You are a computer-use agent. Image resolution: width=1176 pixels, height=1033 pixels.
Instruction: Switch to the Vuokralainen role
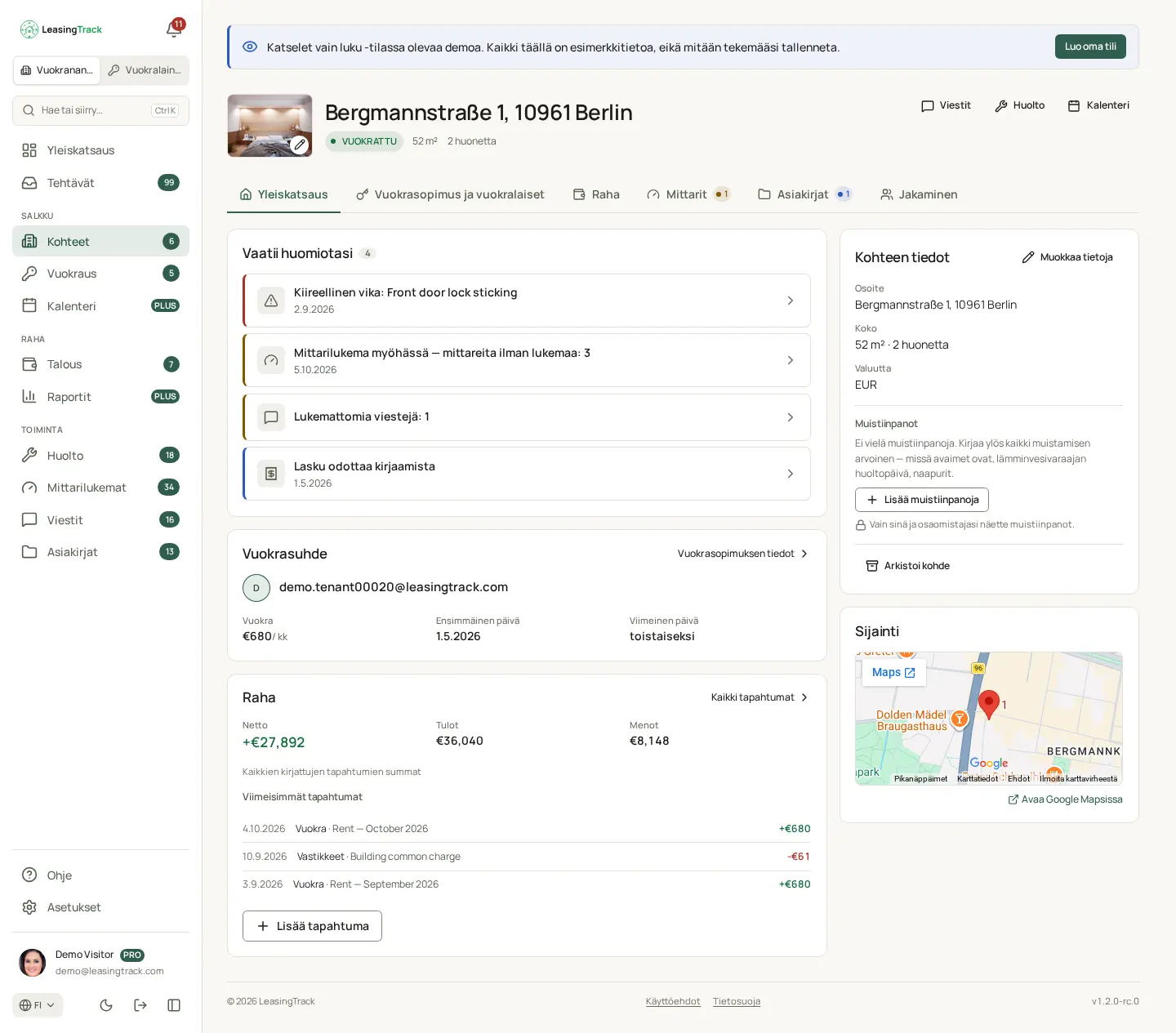(145, 70)
